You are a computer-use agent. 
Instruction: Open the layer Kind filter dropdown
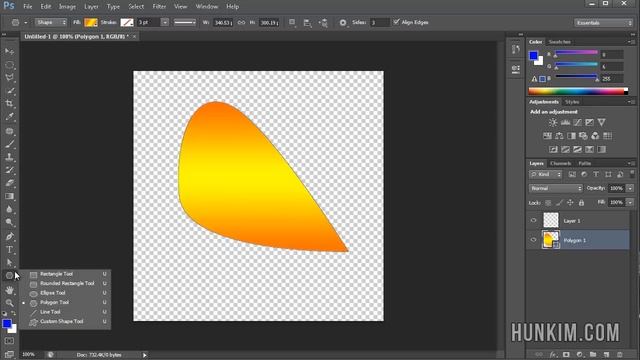pyautogui.click(x=546, y=174)
